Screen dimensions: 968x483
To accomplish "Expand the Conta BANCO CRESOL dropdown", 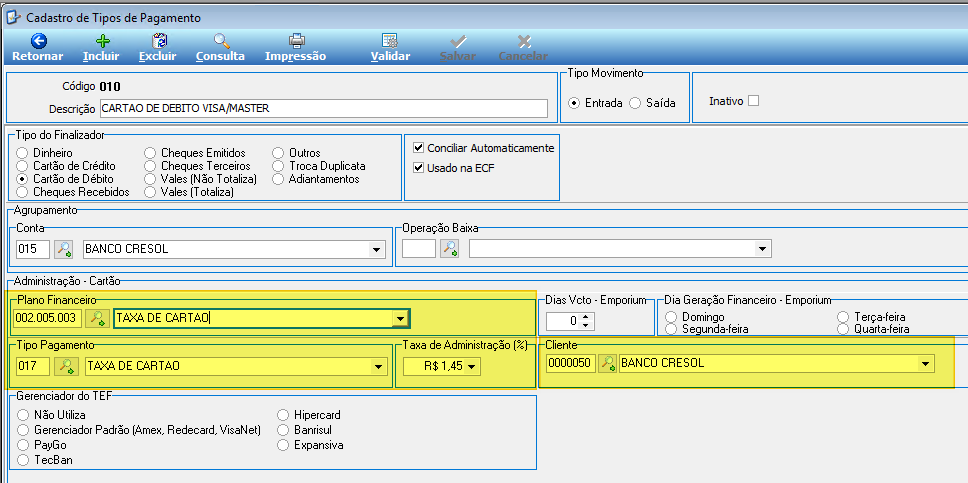I will pos(375,250).
